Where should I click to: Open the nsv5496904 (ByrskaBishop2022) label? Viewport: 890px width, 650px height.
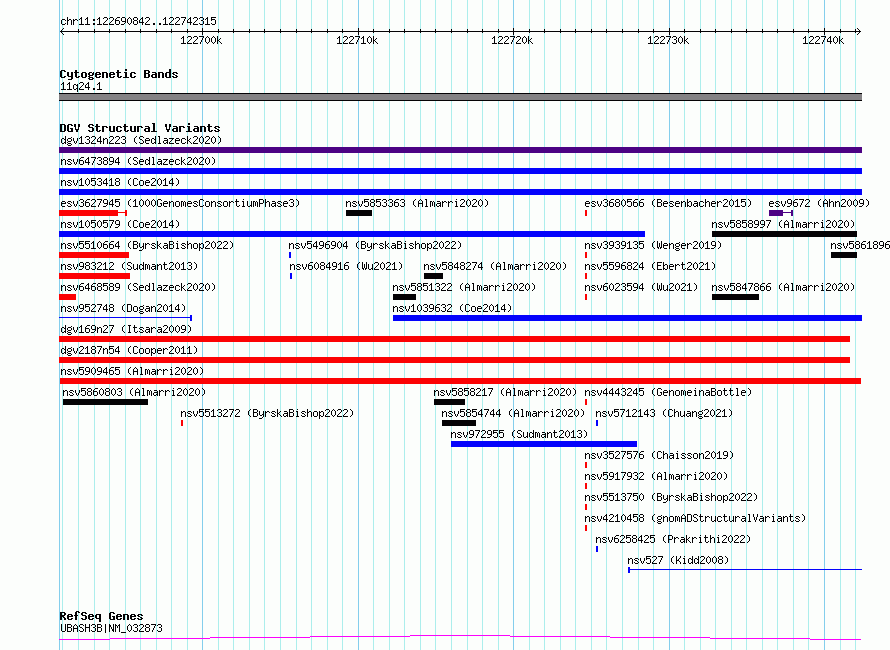coord(375,245)
